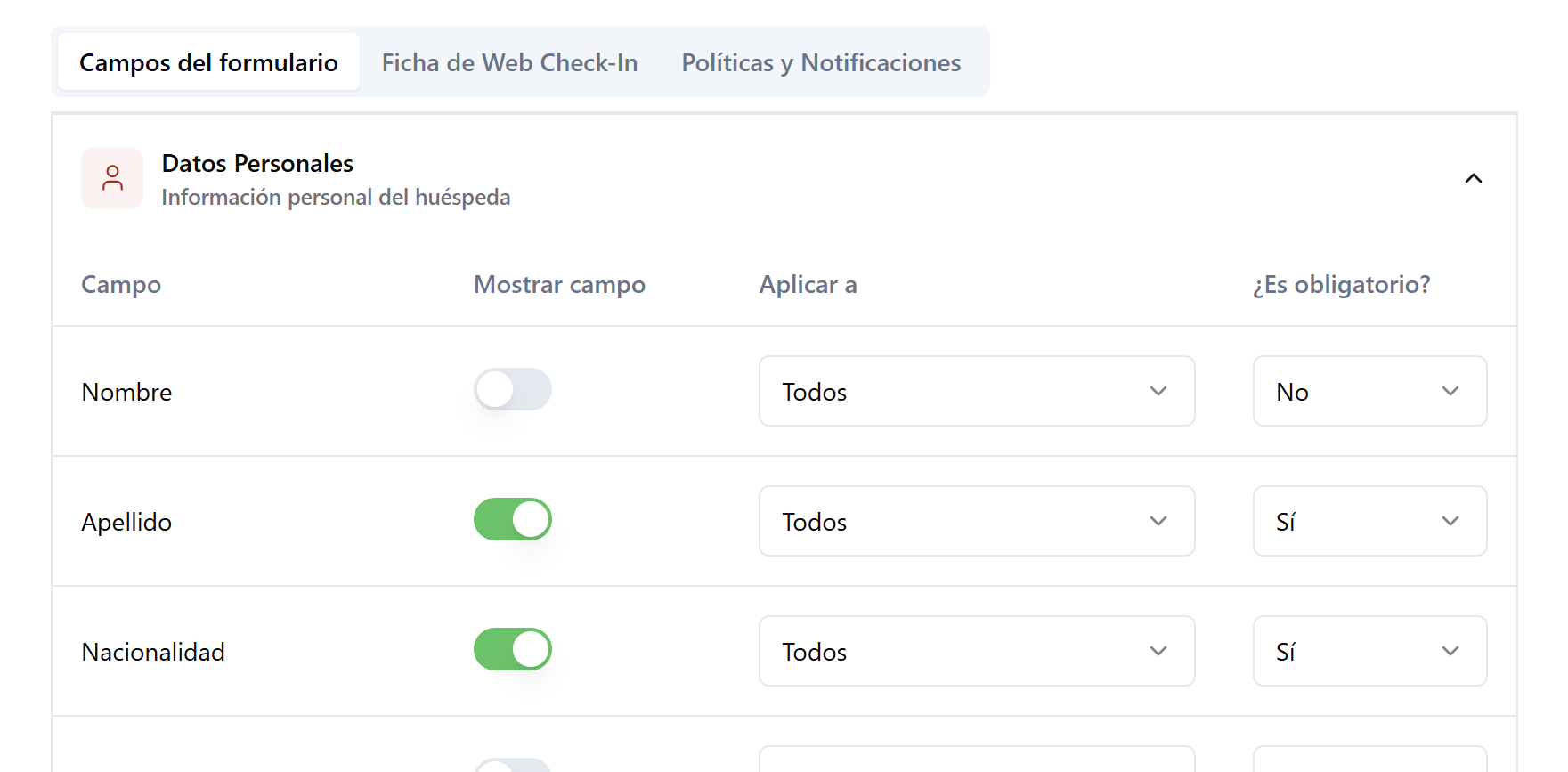1568x772 pixels.
Task: Open the Nacionalidad obligatorio dropdown showing Sí
Action: [x=1369, y=652]
